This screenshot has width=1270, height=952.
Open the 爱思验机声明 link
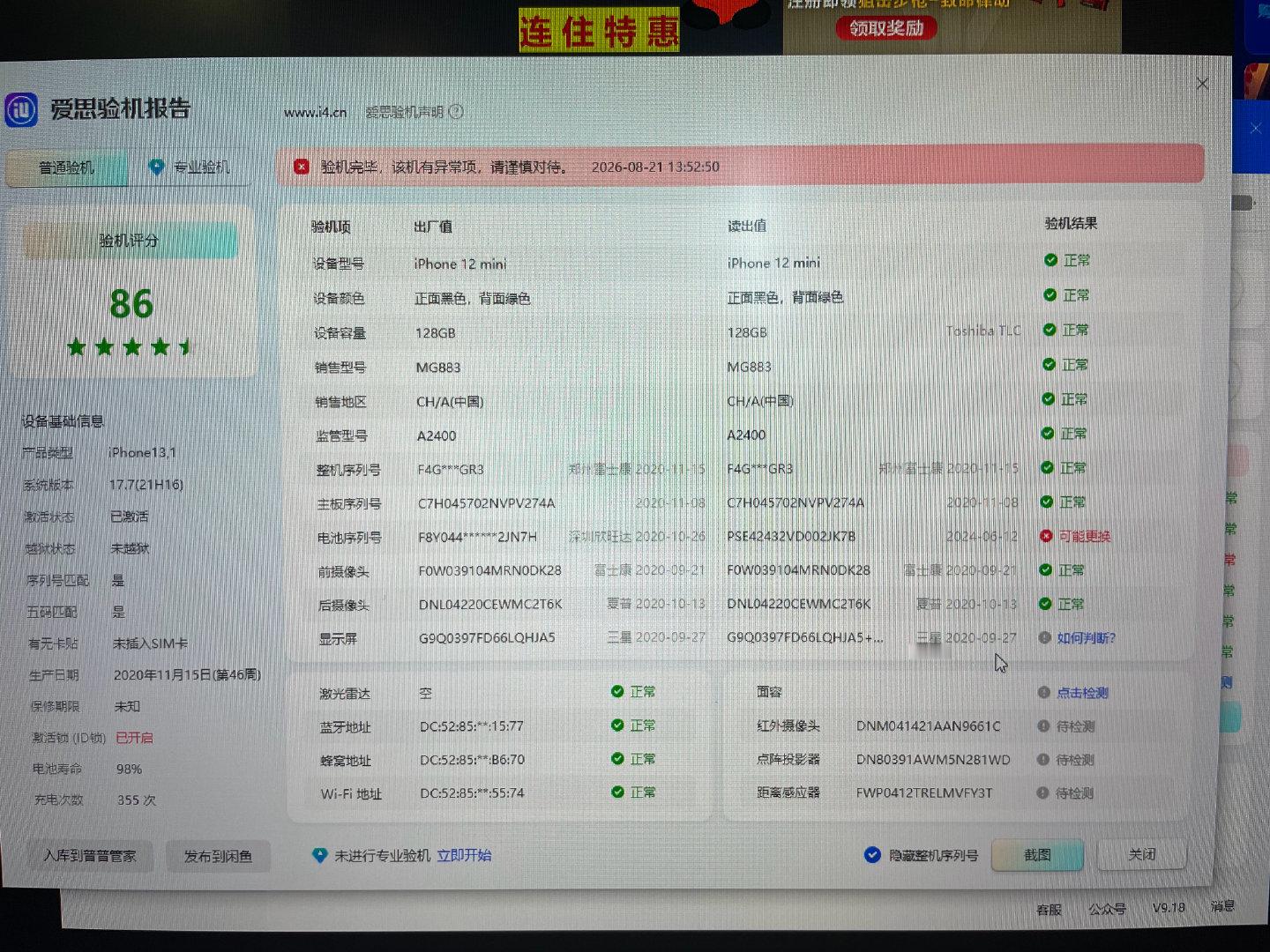pos(405,112)
